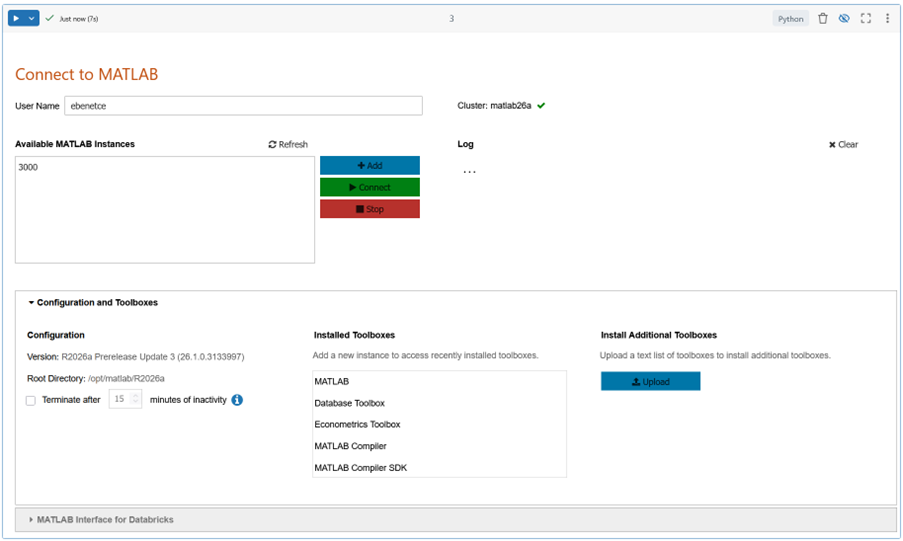Stop the selected MATLAB instance
This screenshot has height=541, width=903.
(370, 209)
